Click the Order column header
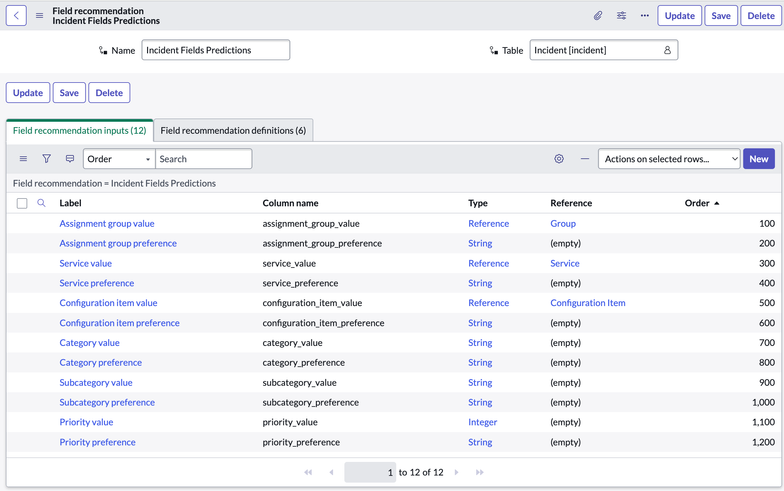This screenshot has width=784, height=491. point(697,203)
